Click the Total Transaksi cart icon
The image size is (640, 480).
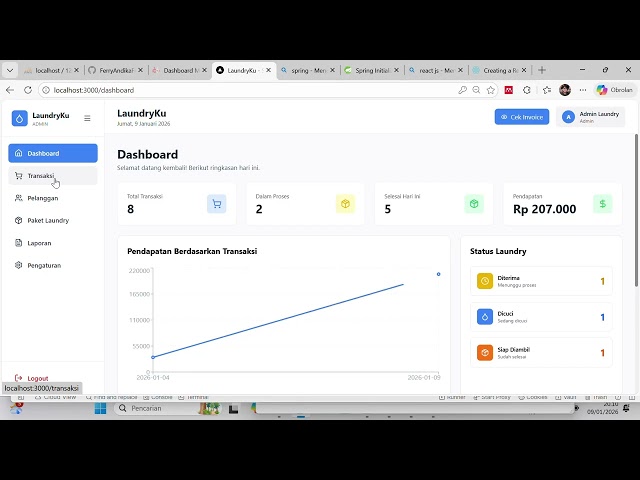217,204
